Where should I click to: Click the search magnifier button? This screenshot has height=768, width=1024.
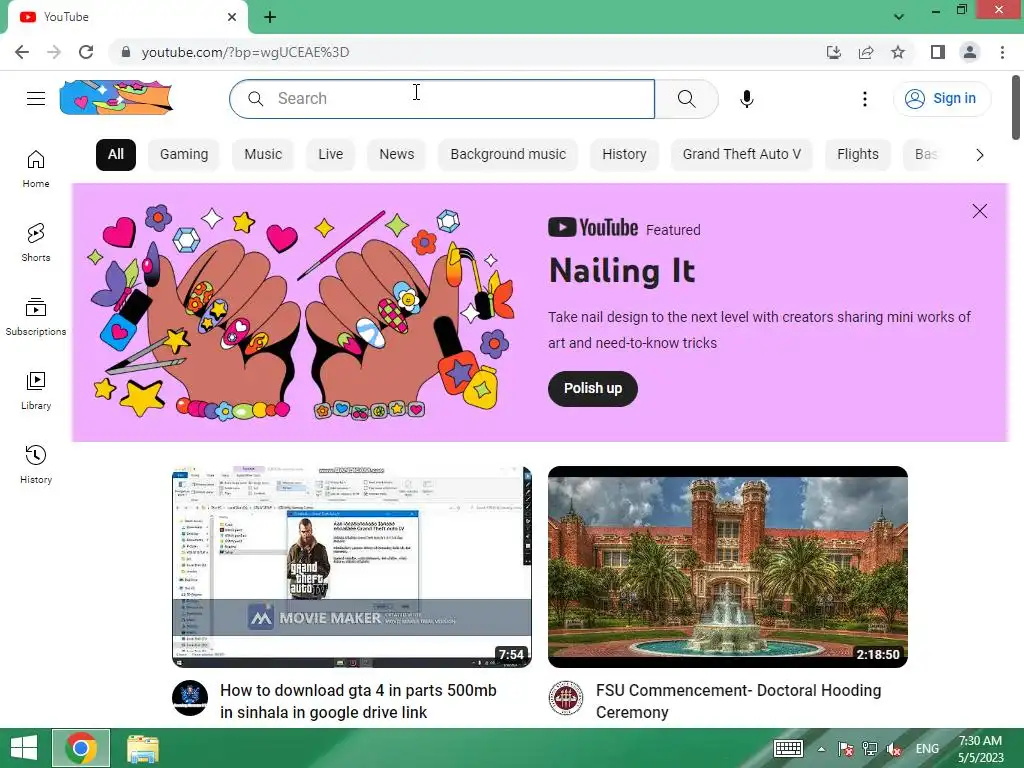point(686,99)
